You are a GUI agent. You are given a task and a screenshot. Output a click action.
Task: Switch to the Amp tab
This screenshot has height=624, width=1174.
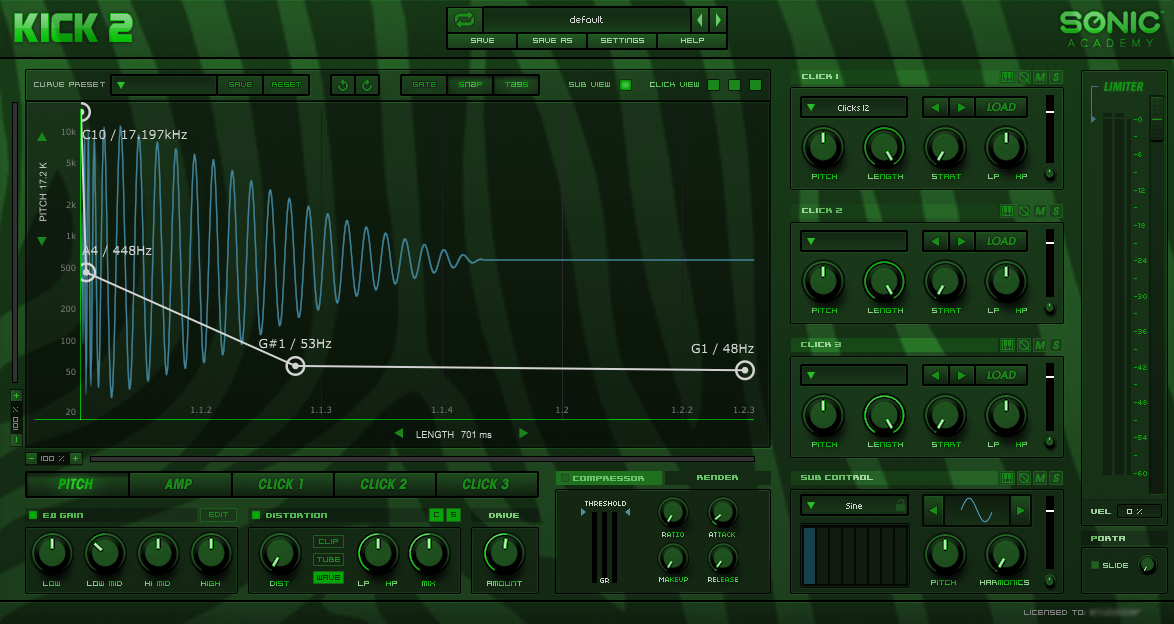(x=179, y=484)
